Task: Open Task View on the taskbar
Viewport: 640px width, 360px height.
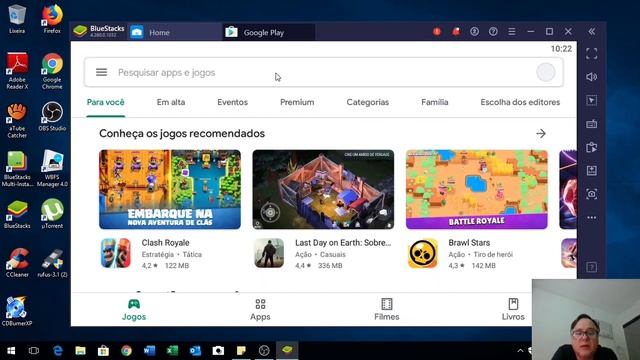Action: tap(34, 351)
